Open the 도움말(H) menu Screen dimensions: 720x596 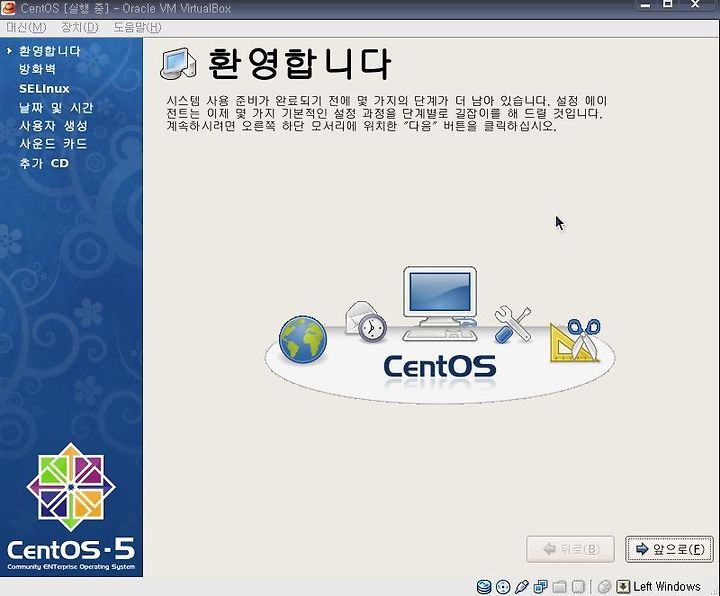tap(137, 28)
